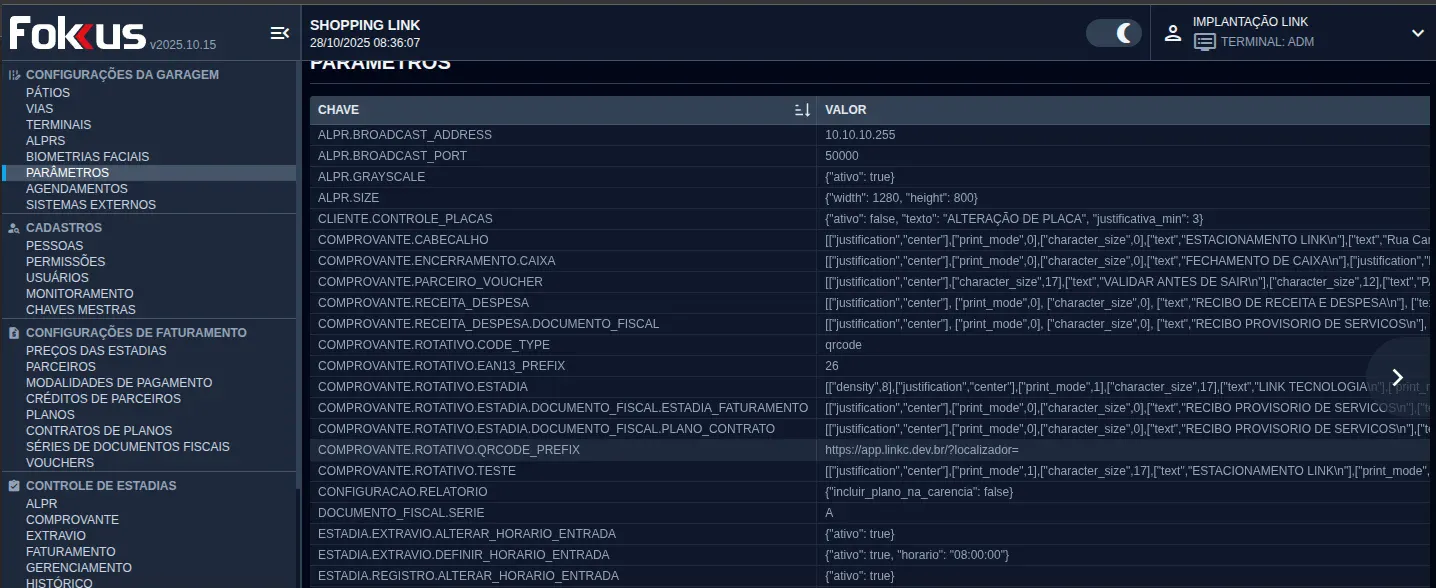
Task: Open Biometrias Faciais in sidebar
Action: tap(87, 157)
